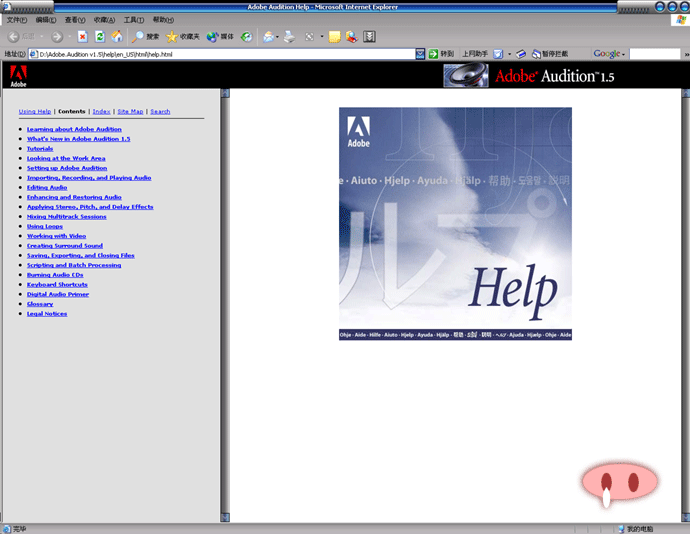Image resolution: width=690 pixels, height=534 pixels.
Task: Expand the assistant checkbox dropdown arrow
Action: pos(510,54)
